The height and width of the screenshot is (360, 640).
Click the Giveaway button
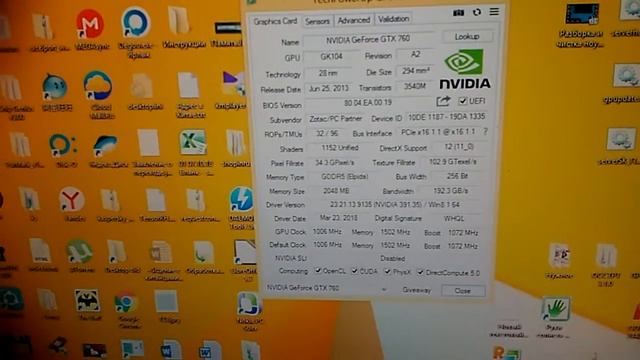(416, 290)
